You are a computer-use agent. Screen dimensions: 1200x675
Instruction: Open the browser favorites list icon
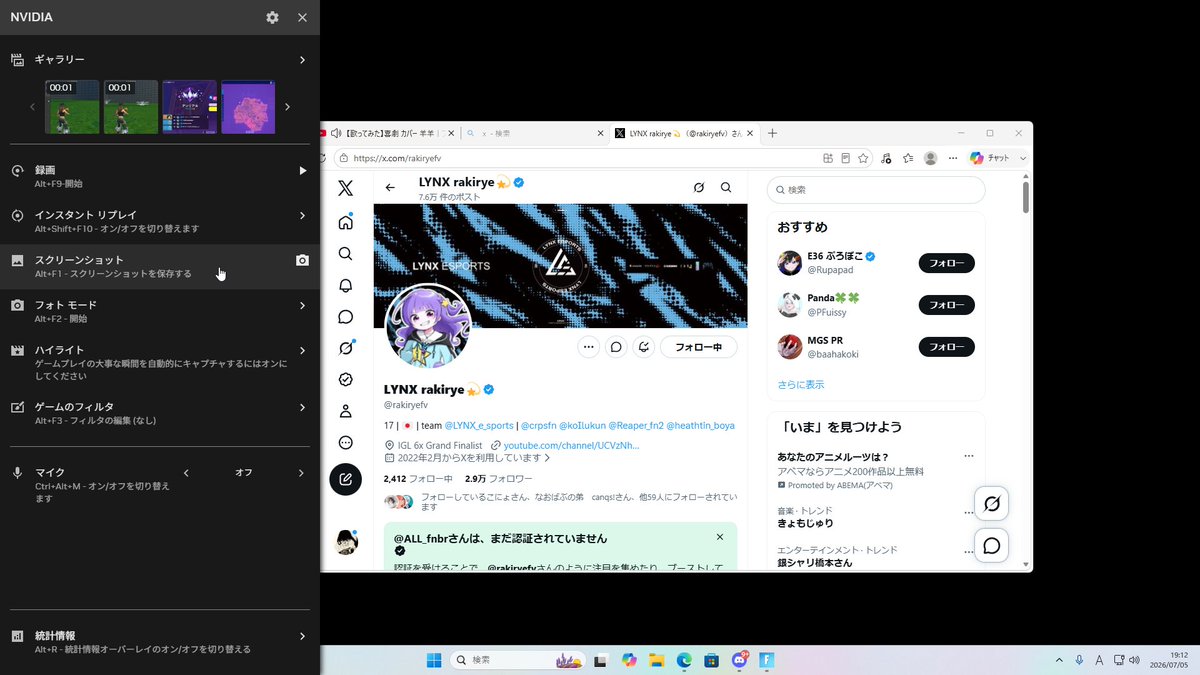point(908,158)
